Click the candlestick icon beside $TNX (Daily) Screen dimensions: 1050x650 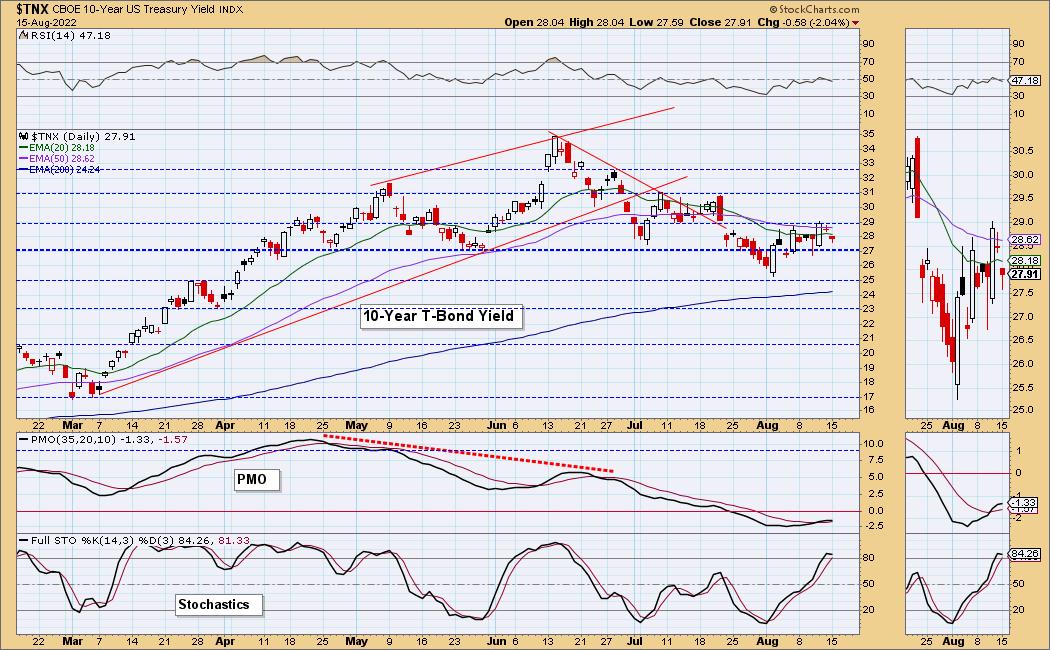25,137
